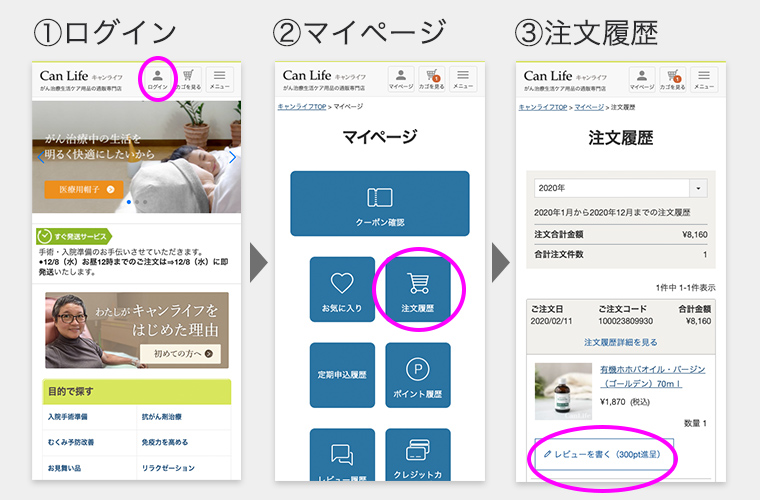Open the 定期申込履歴 tile
Viewport: 760px width, 500px height.
(x=342, y=375)
